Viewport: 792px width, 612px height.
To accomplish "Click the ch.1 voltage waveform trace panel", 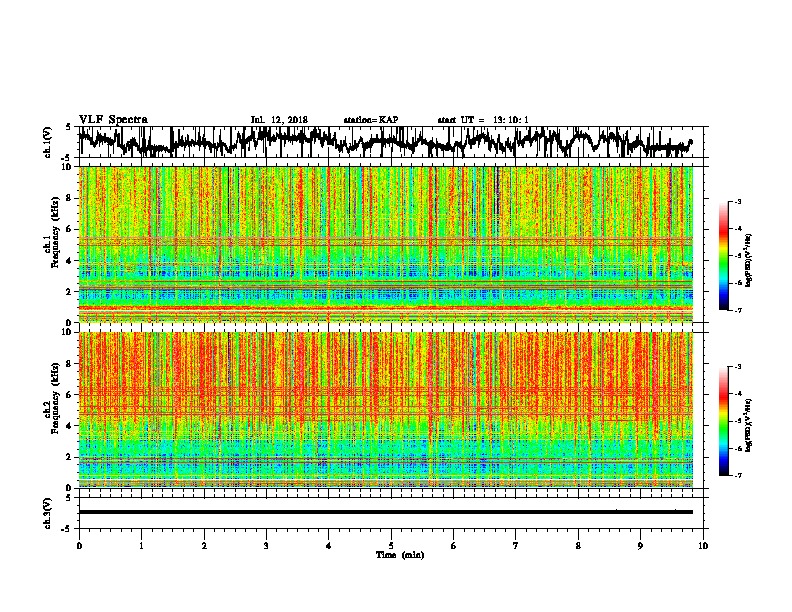I will [391, 142].
